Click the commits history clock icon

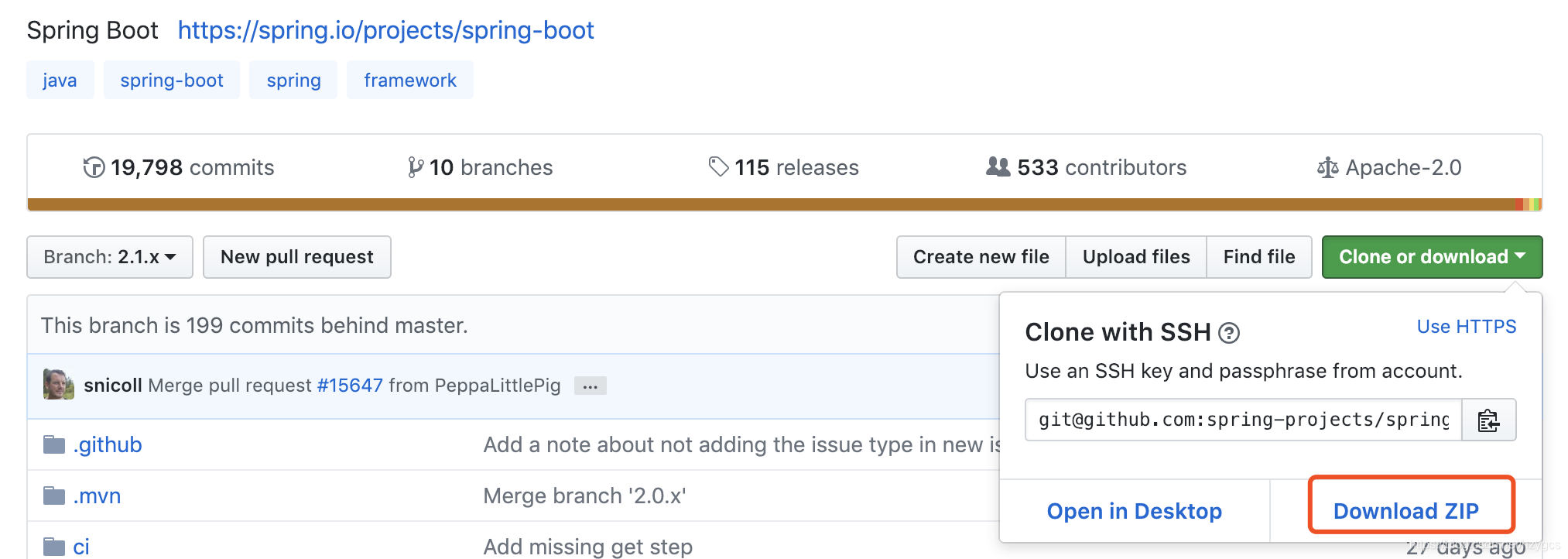coord(94,167)
